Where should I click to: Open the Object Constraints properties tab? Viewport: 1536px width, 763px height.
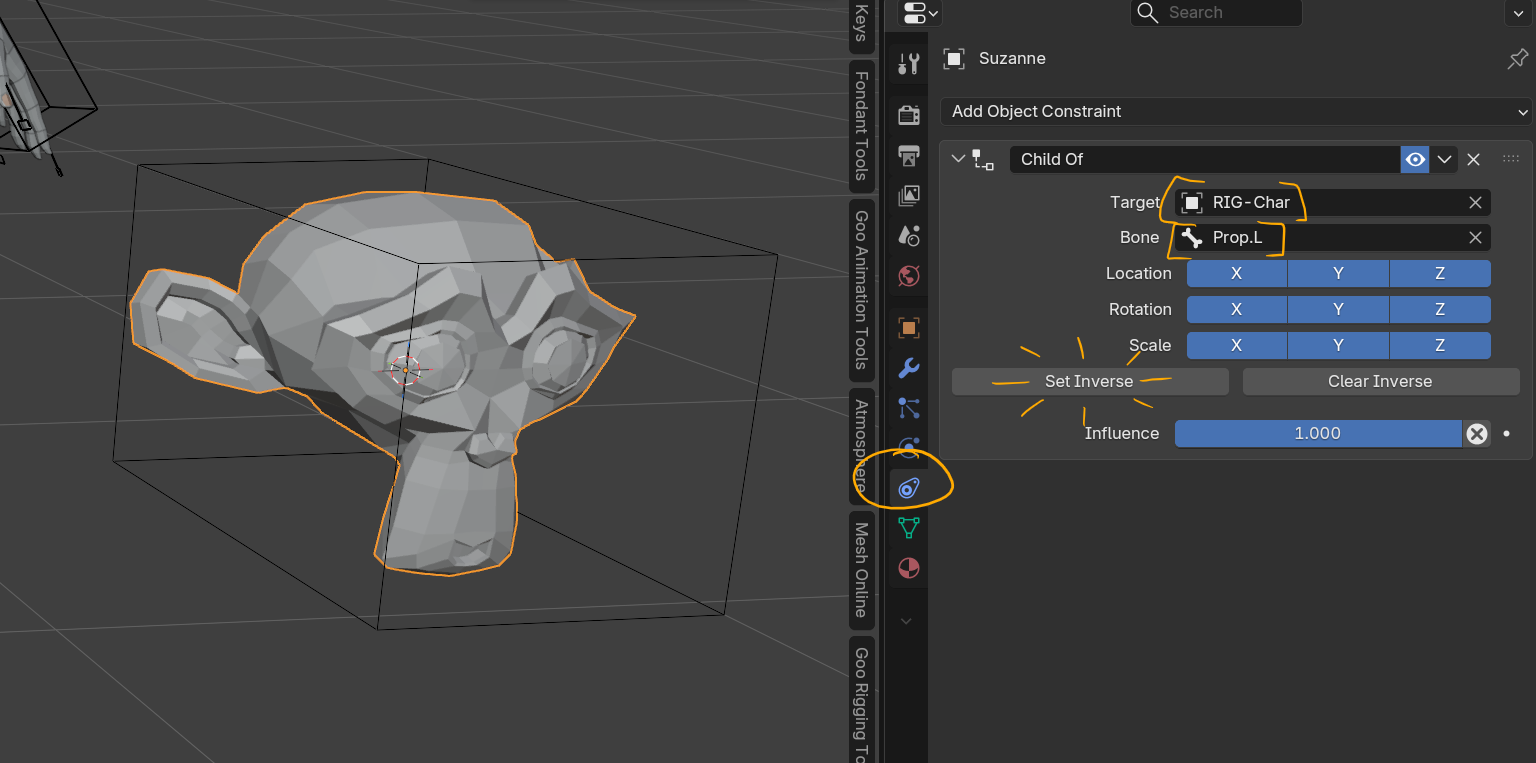pyautogui.click(x=908, y=488)
